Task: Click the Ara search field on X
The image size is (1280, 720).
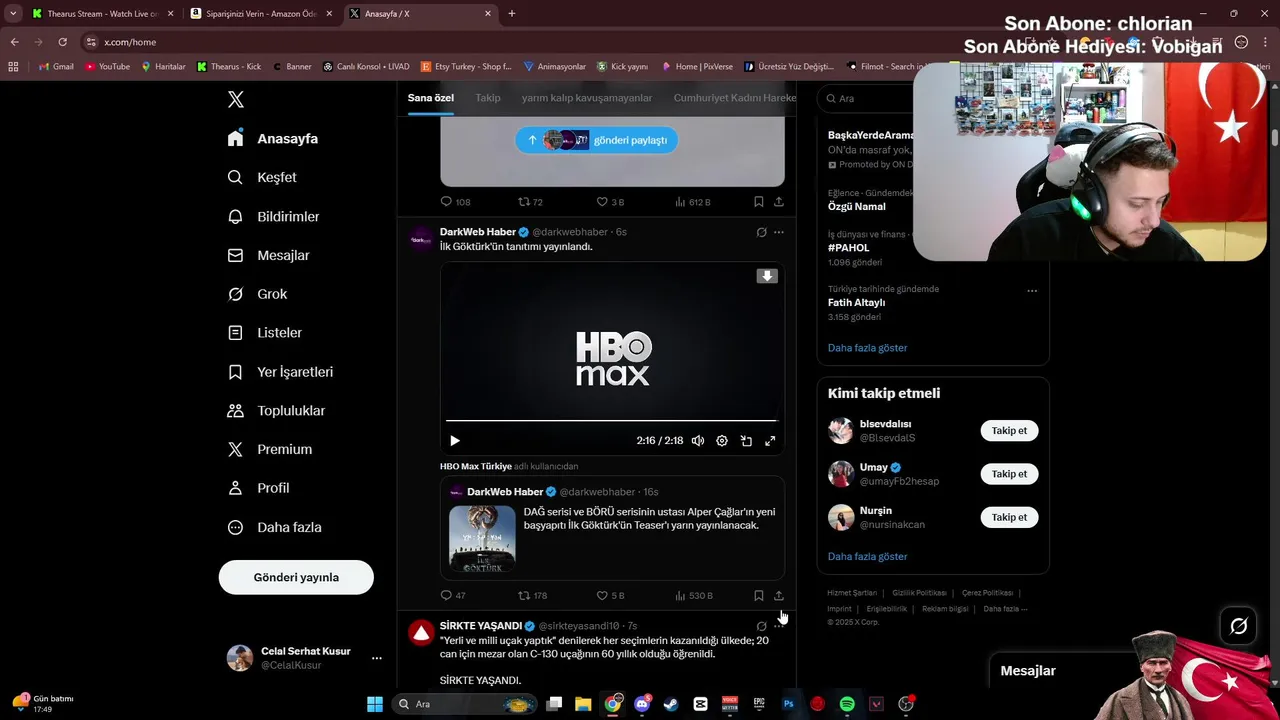Action: [866, 98]
